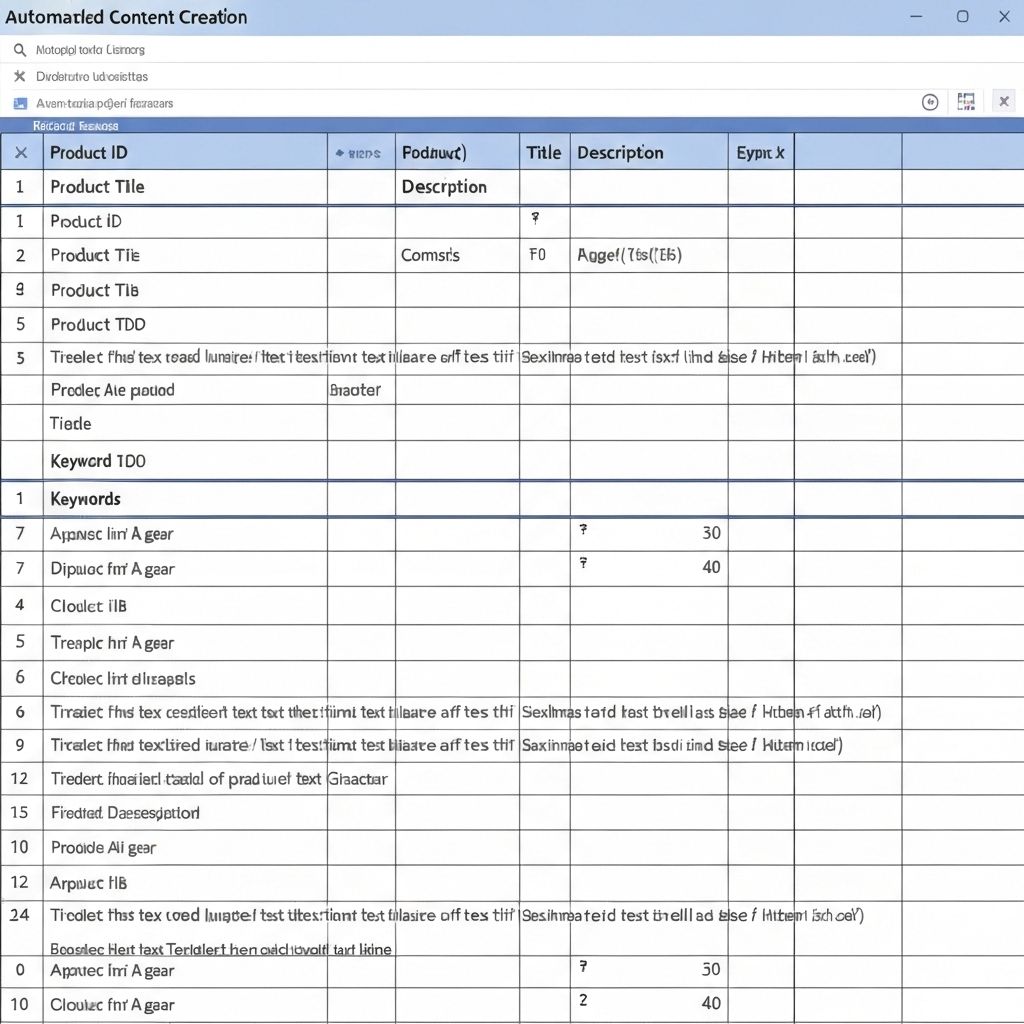Select the Product ID column header
The width and height of the screenshot is (1024, 1024).
coord(89,153)
